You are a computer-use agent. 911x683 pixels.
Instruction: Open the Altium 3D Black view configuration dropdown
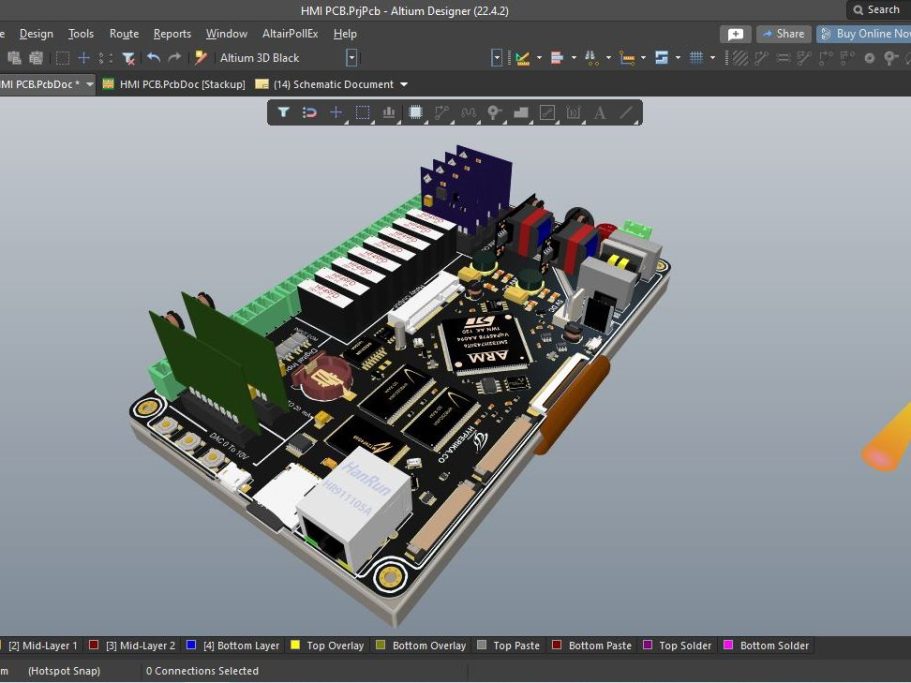[351, 57]
